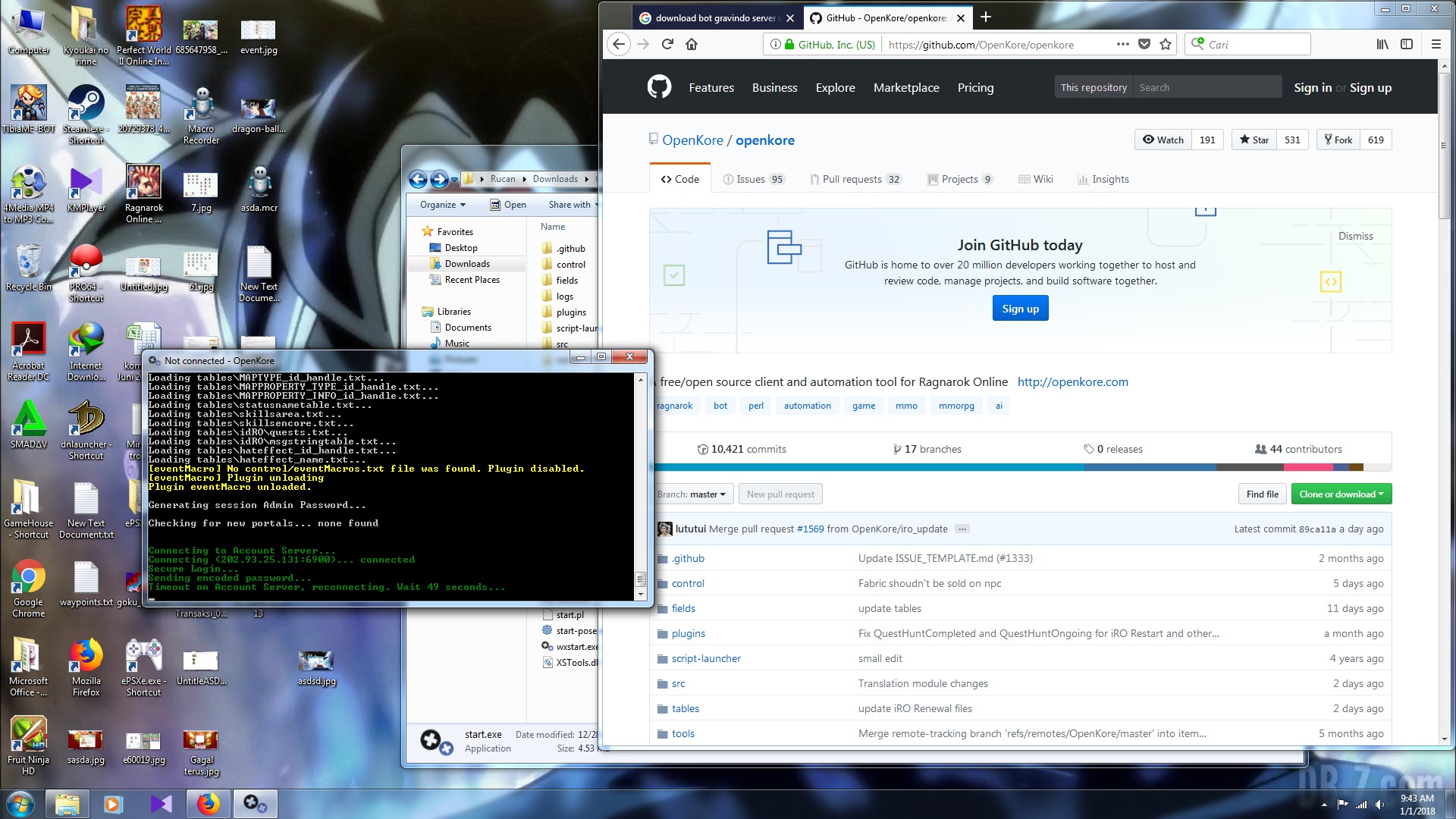This screenshot has width=1456, height=819.
Task: Open the Organize dropdown in Explorer
Action: [x=442, y=205]
